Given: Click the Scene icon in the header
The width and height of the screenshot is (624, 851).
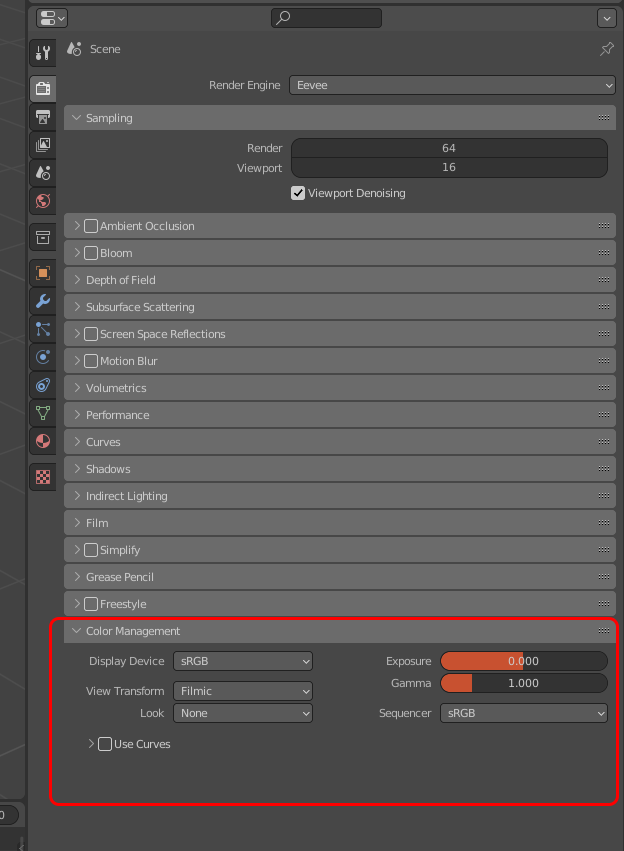Looking at the screenshot, I should [74, 49].
